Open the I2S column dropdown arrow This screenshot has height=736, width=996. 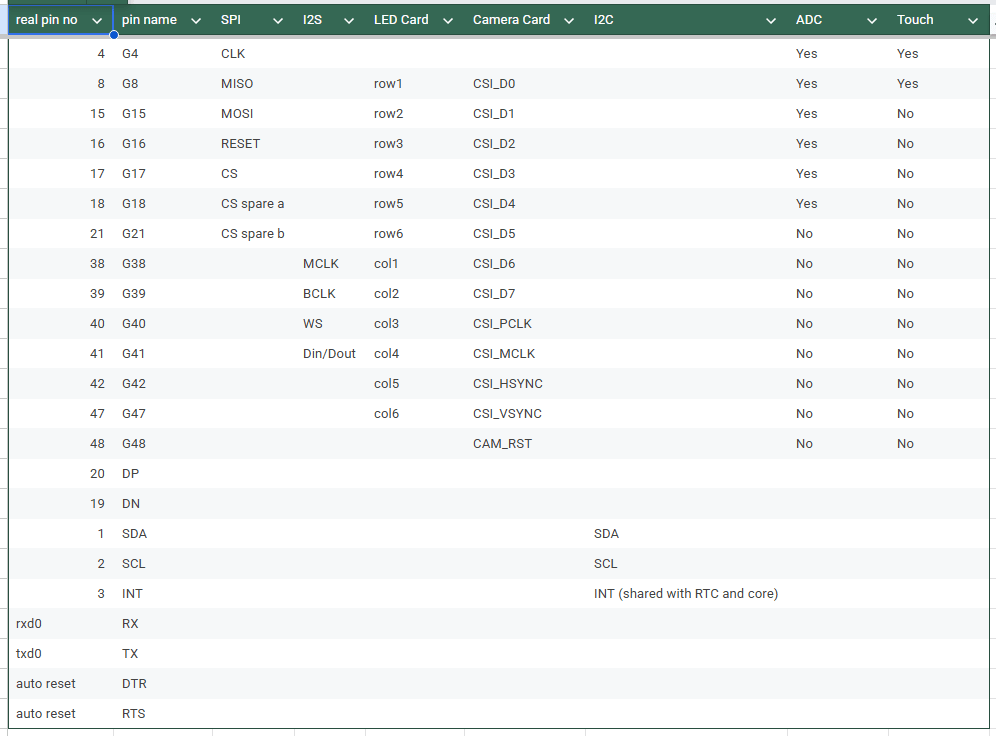349,20
